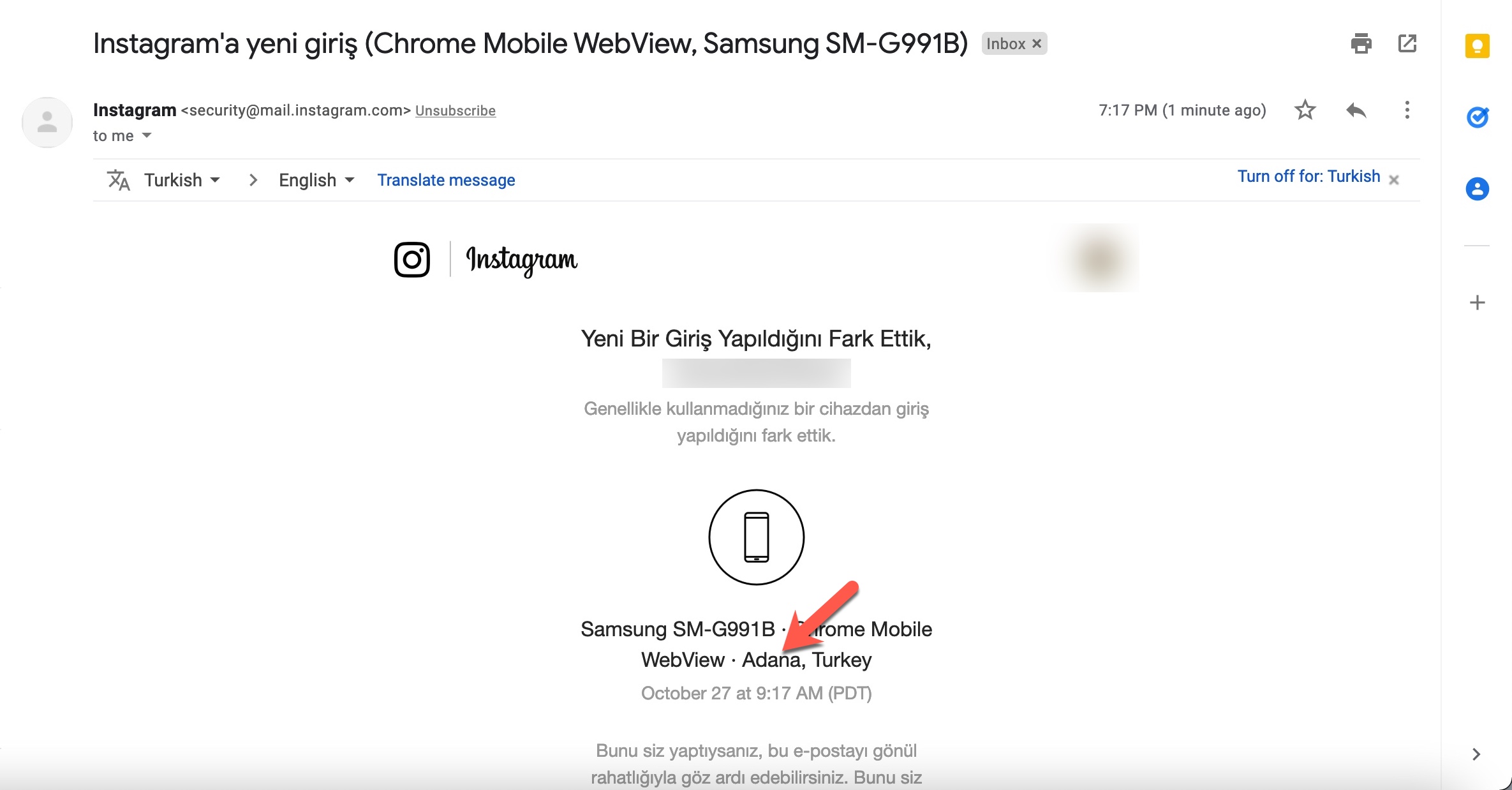Click the three-dot more options icon
The height and width of the screenshot is (790, 1512).
pos(1409,110)
